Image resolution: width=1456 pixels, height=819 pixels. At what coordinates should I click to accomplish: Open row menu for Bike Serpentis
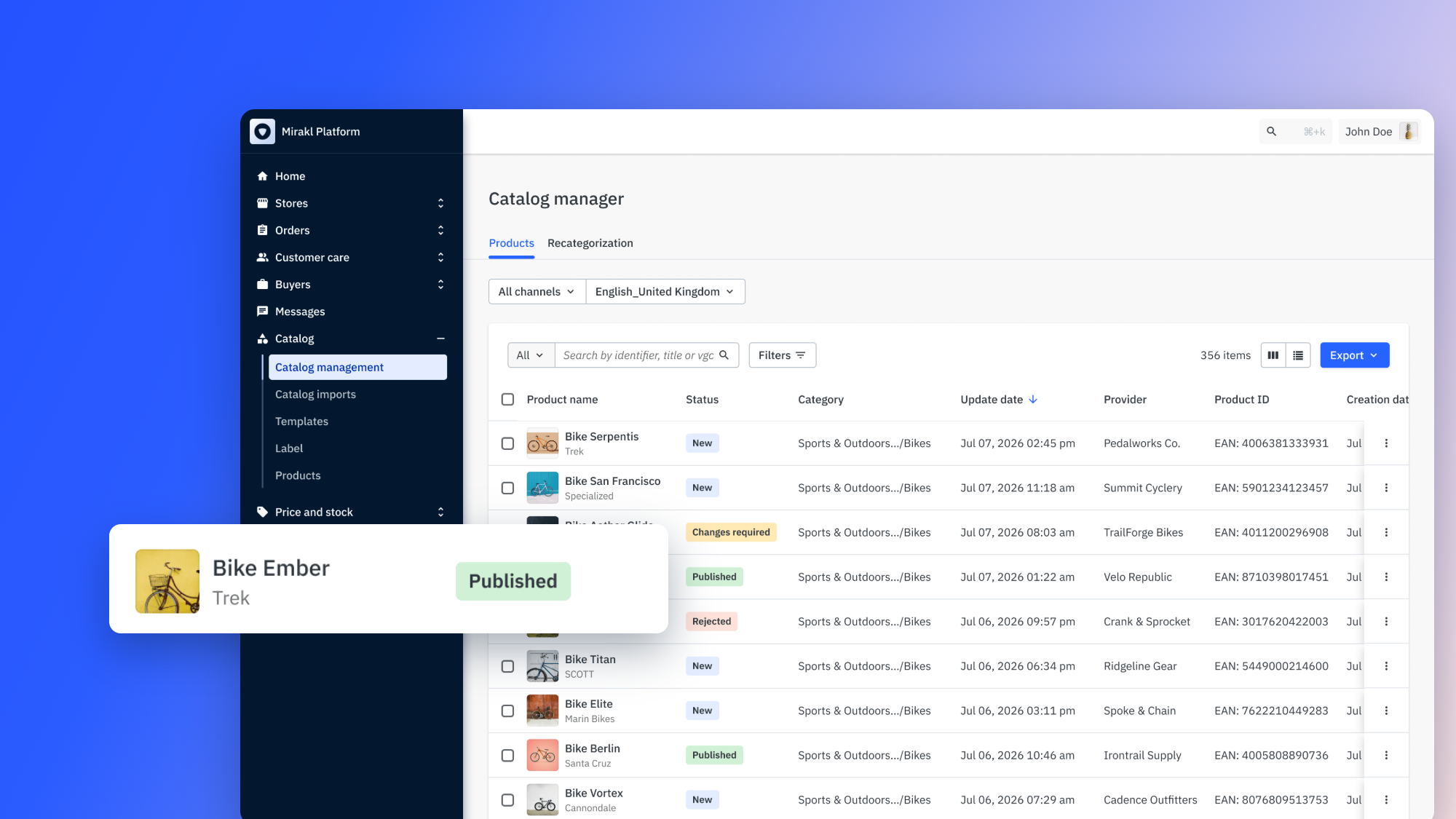tap(1386, 443)
